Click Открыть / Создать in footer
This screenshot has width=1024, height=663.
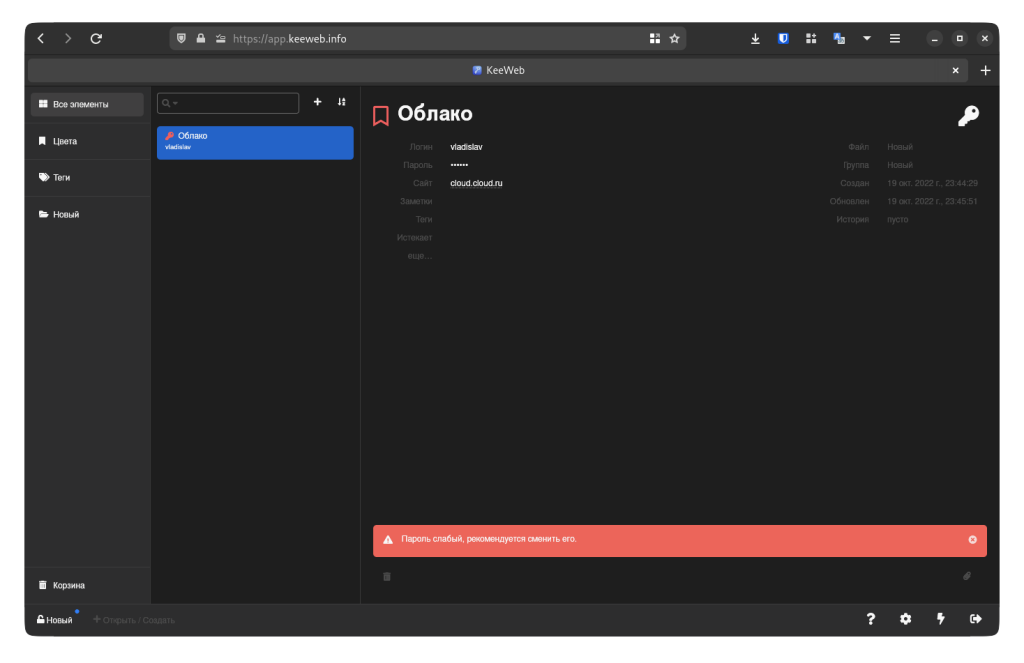[x=134, y=620]
